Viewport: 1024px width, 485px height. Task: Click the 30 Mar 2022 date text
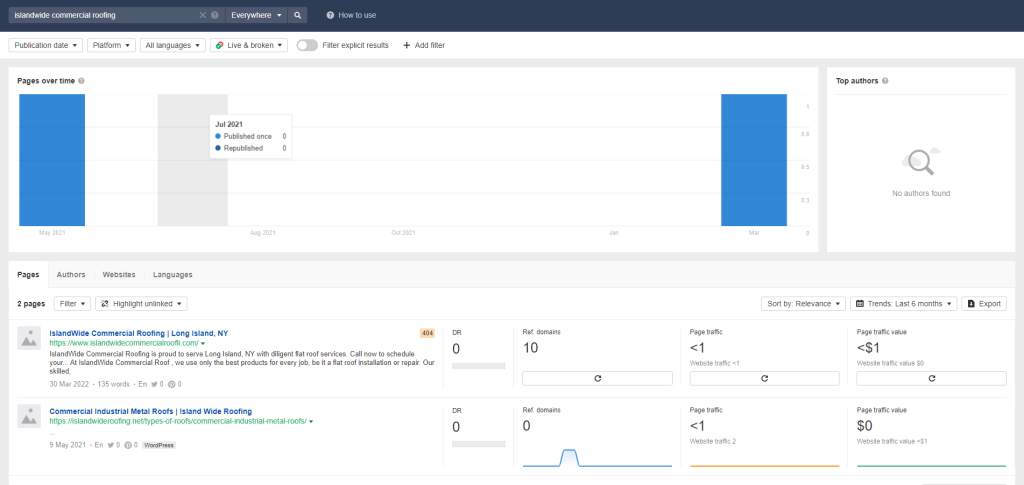click(70, 384)
